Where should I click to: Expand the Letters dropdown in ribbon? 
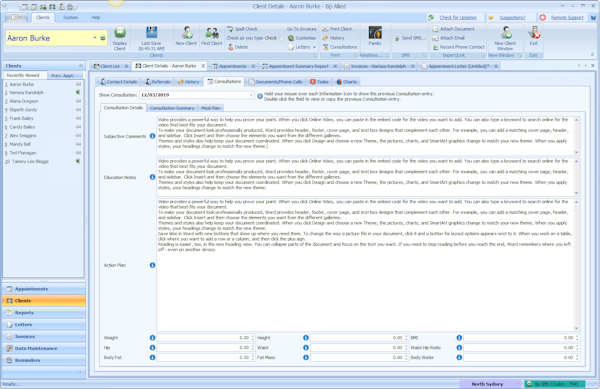click(314, 47)
